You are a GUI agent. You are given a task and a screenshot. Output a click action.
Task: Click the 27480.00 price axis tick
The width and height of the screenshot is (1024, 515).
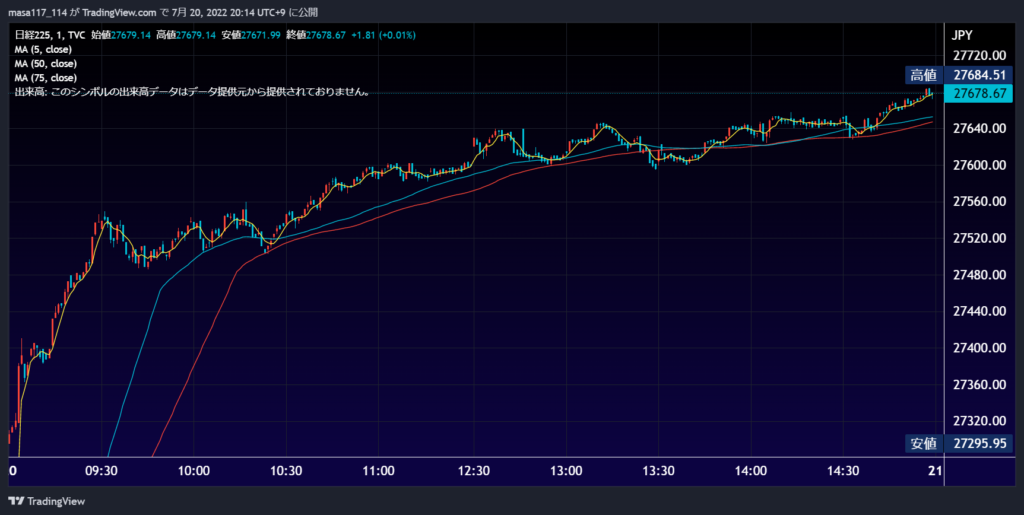pos(980,275)
